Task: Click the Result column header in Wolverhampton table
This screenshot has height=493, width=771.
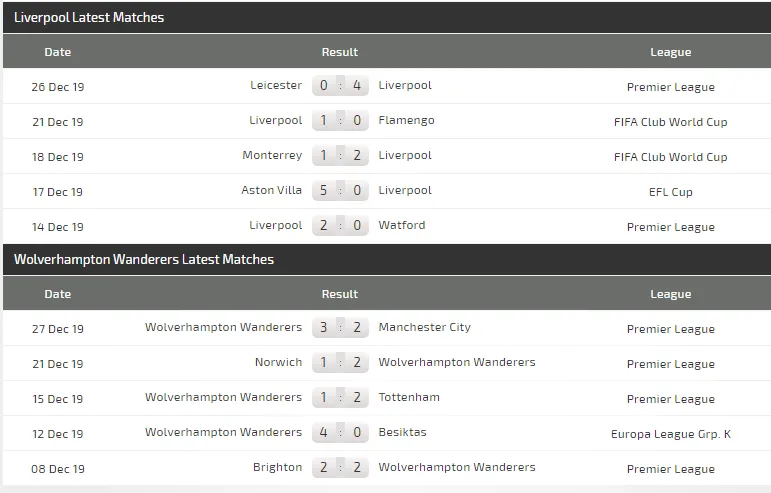Action: pyautogui.click(x=339, y=294)
